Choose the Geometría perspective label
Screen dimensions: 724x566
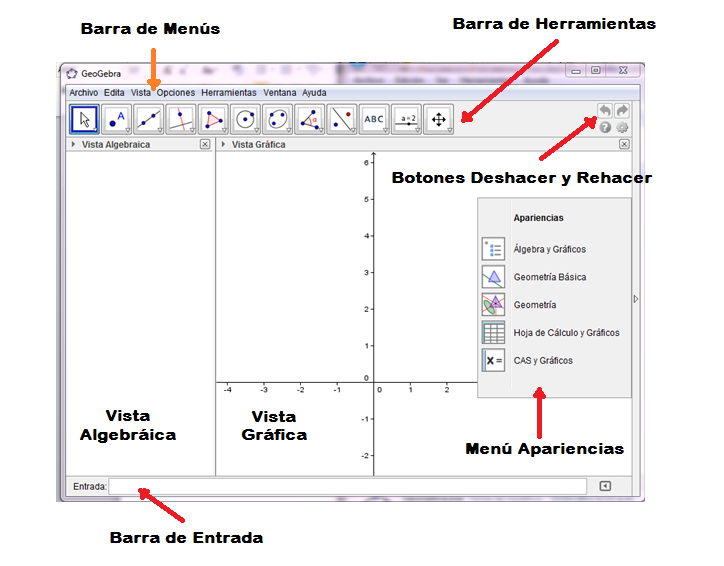pyautogui.click(x=535, y=305)
